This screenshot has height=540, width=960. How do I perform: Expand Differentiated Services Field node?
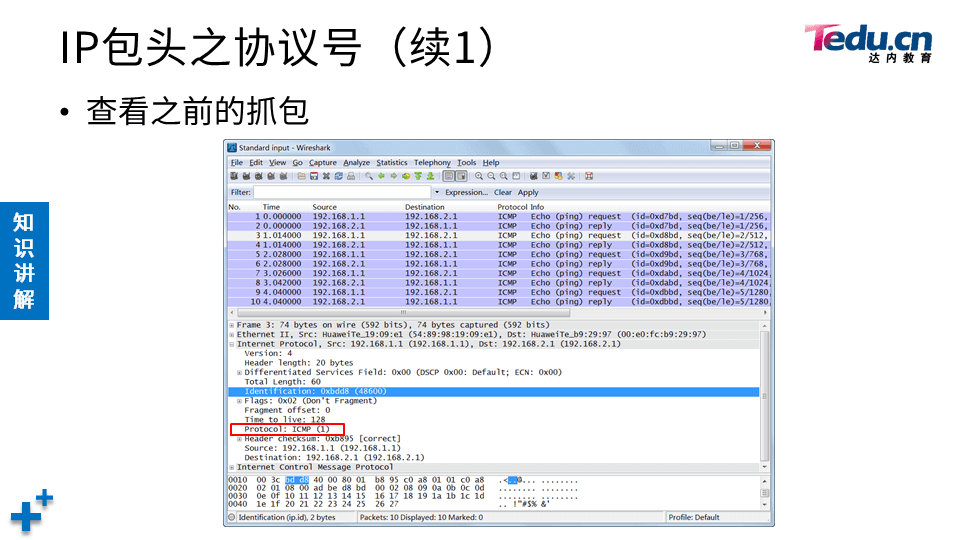(239, 372)
